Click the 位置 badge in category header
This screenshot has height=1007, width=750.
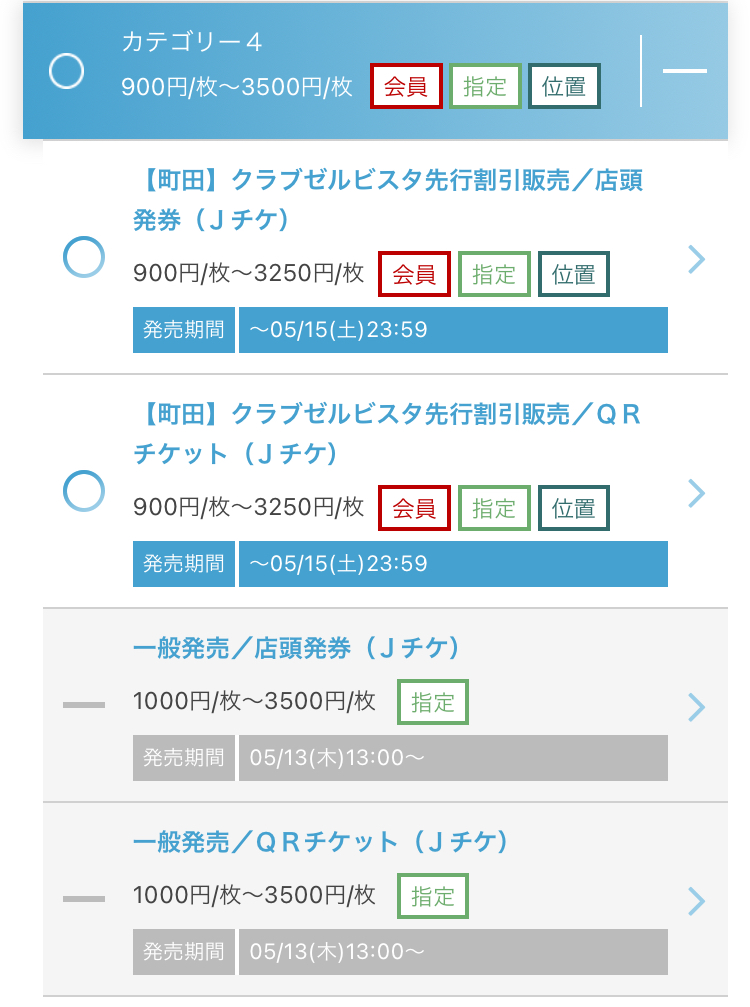[x=564, y=86]
